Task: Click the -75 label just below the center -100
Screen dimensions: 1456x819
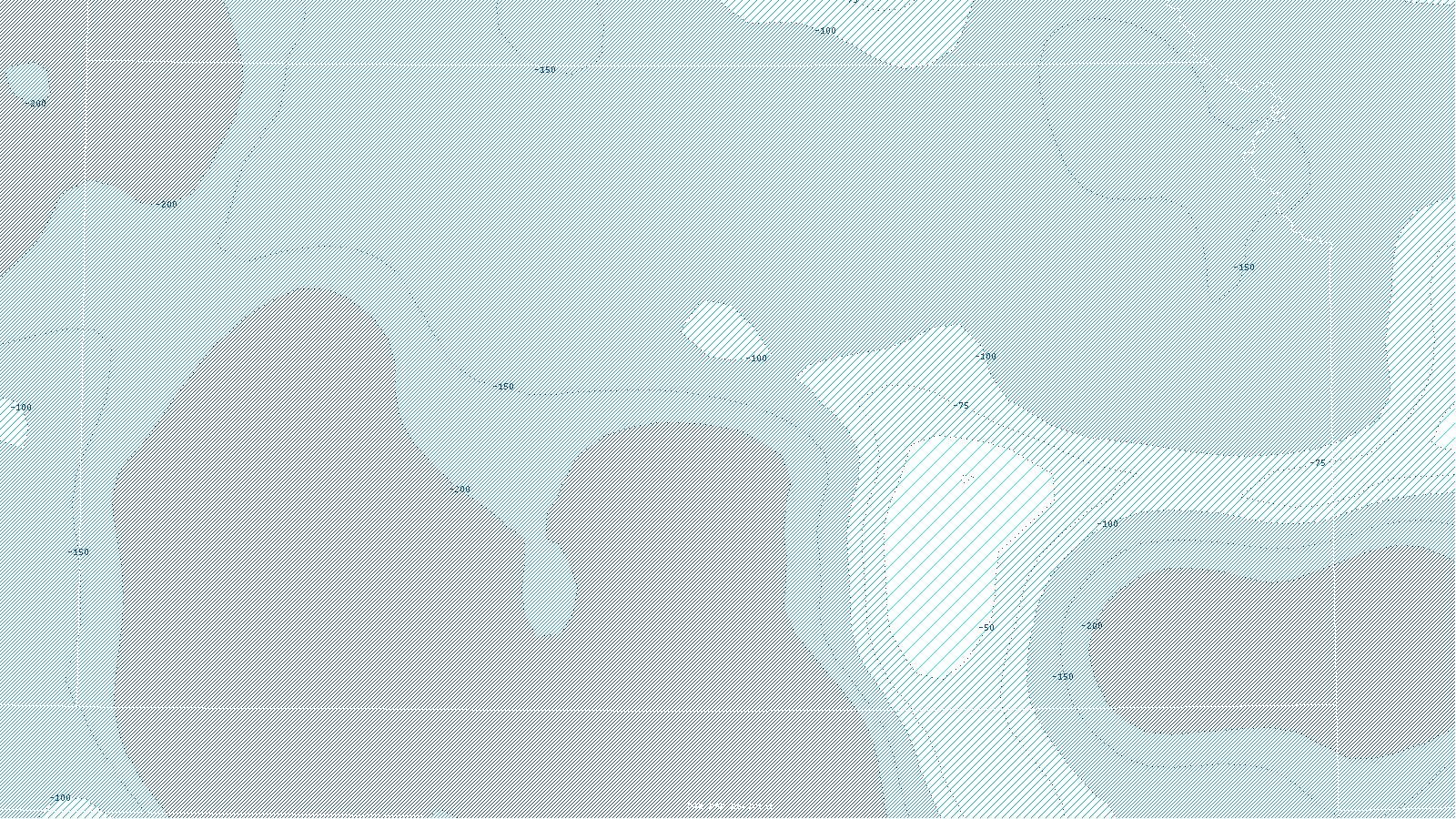Action: [x=961, y=406]
